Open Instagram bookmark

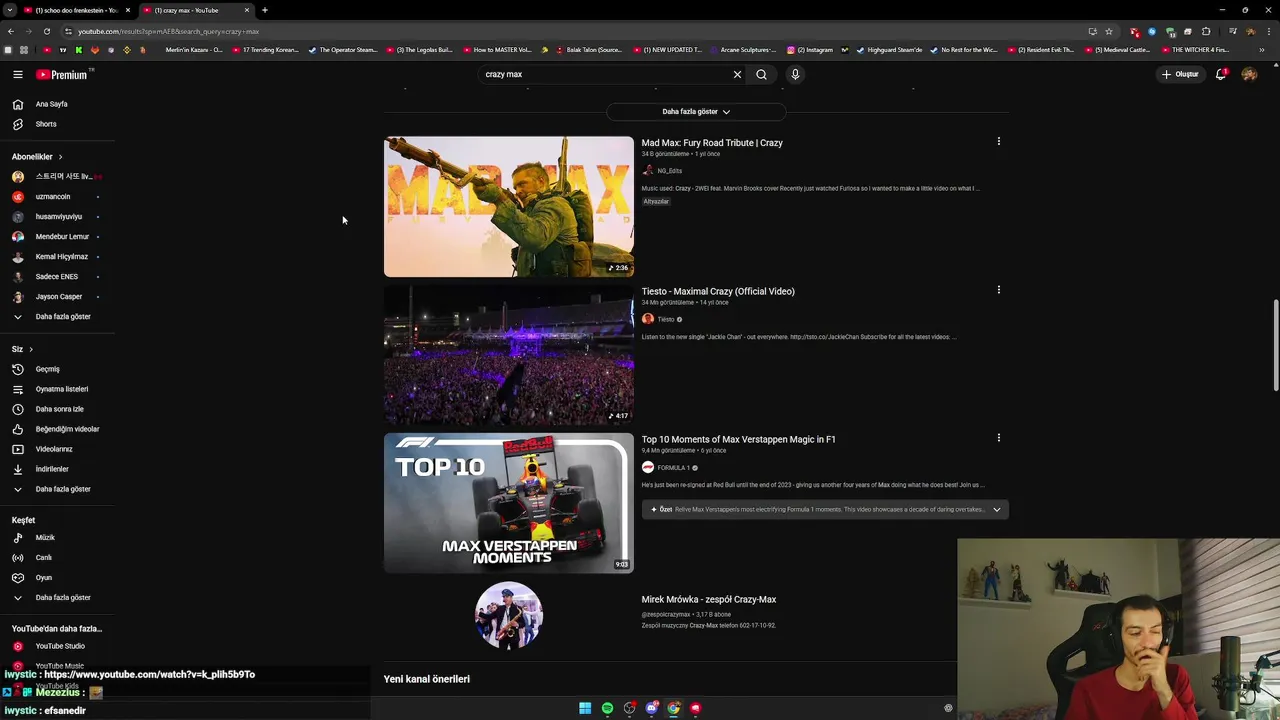pos(810,50)
